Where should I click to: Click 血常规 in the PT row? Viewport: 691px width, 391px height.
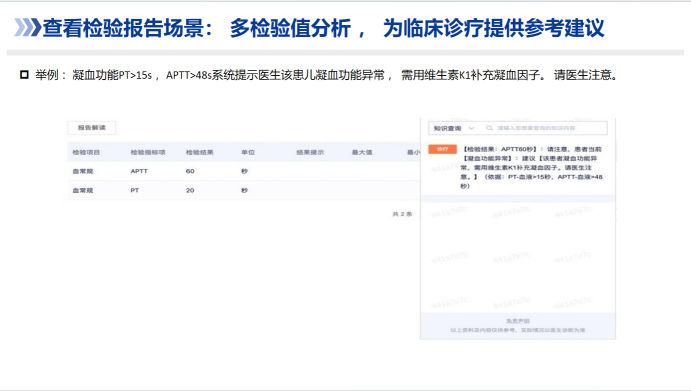click(83, 190)
